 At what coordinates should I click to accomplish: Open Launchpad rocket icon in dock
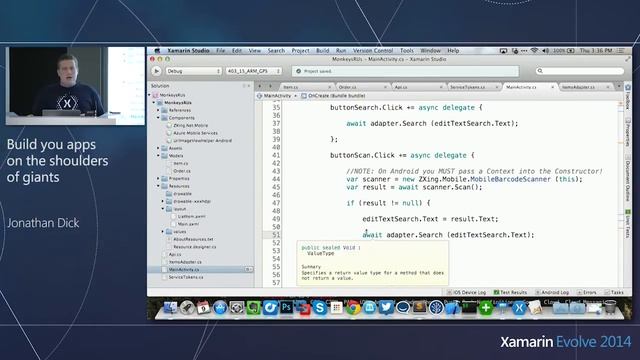point(187,308)
